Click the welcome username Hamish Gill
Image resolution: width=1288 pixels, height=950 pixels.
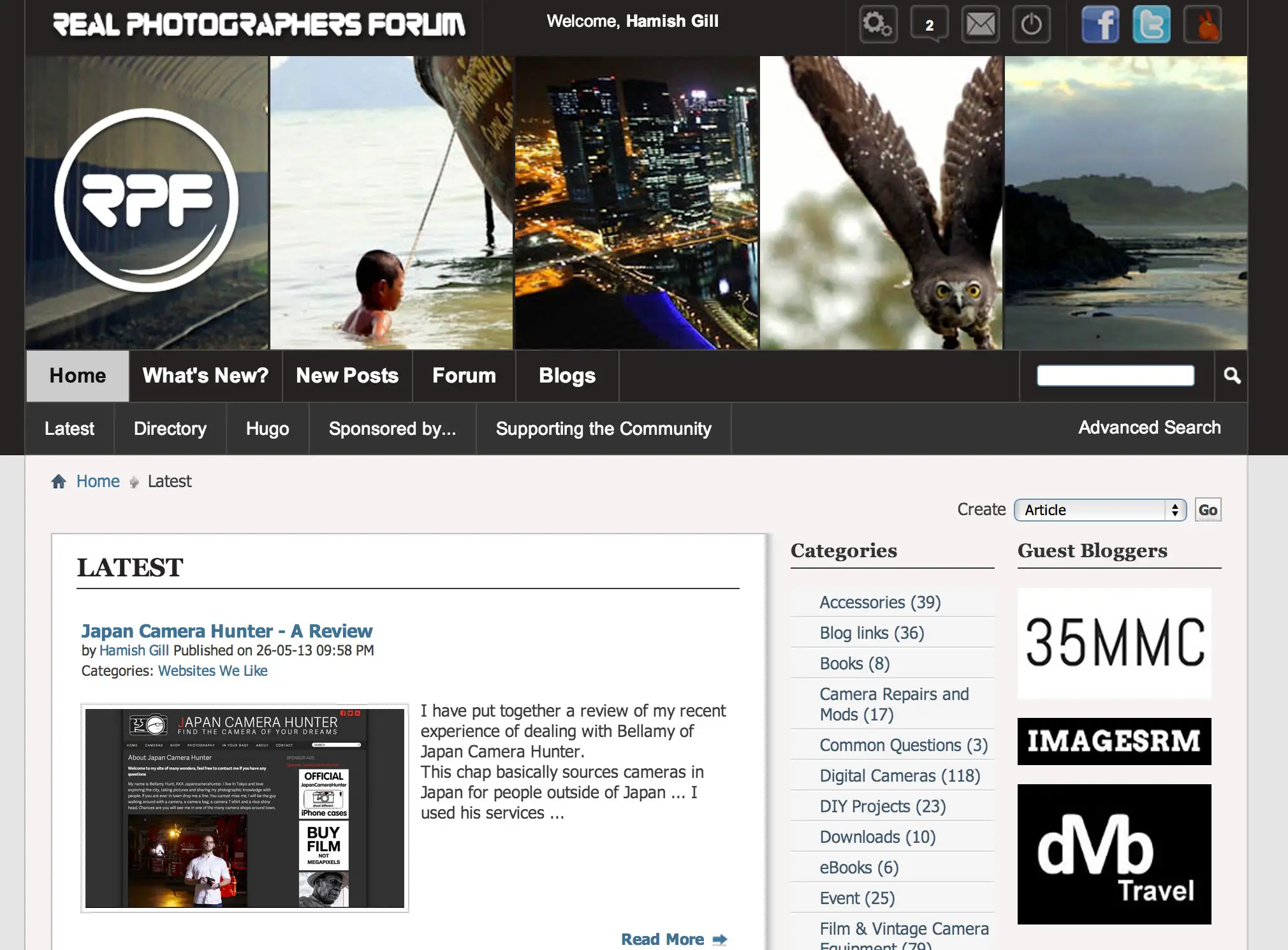[672, 21]
